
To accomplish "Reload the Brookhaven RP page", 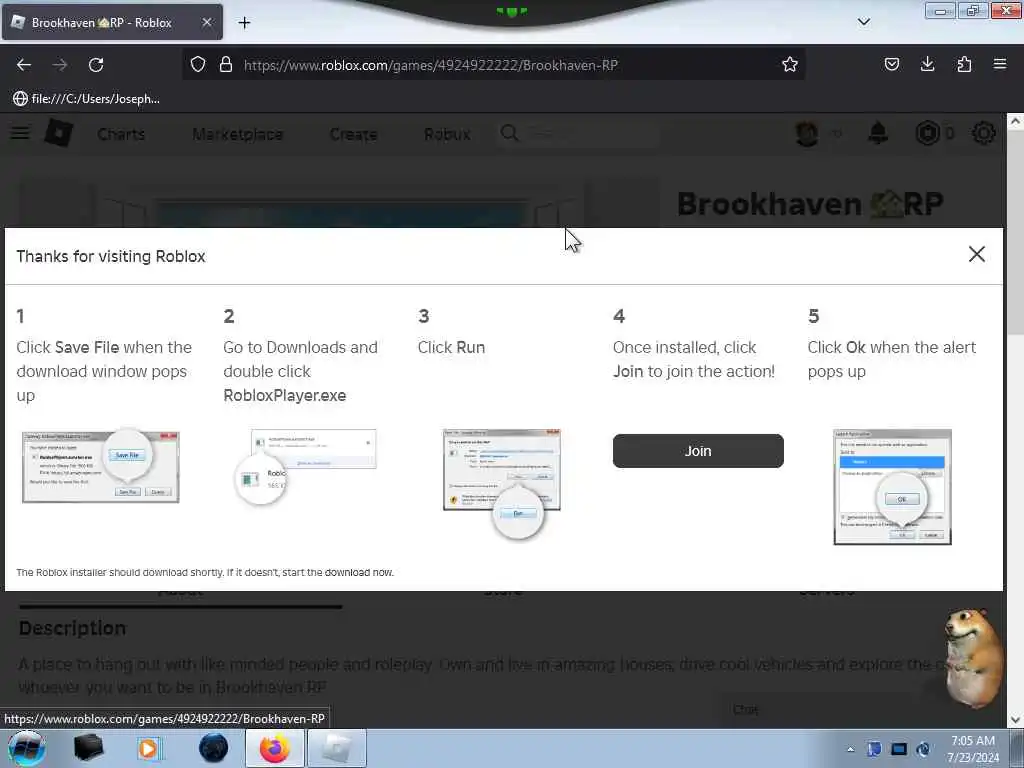I will click(x=96, y=65).
